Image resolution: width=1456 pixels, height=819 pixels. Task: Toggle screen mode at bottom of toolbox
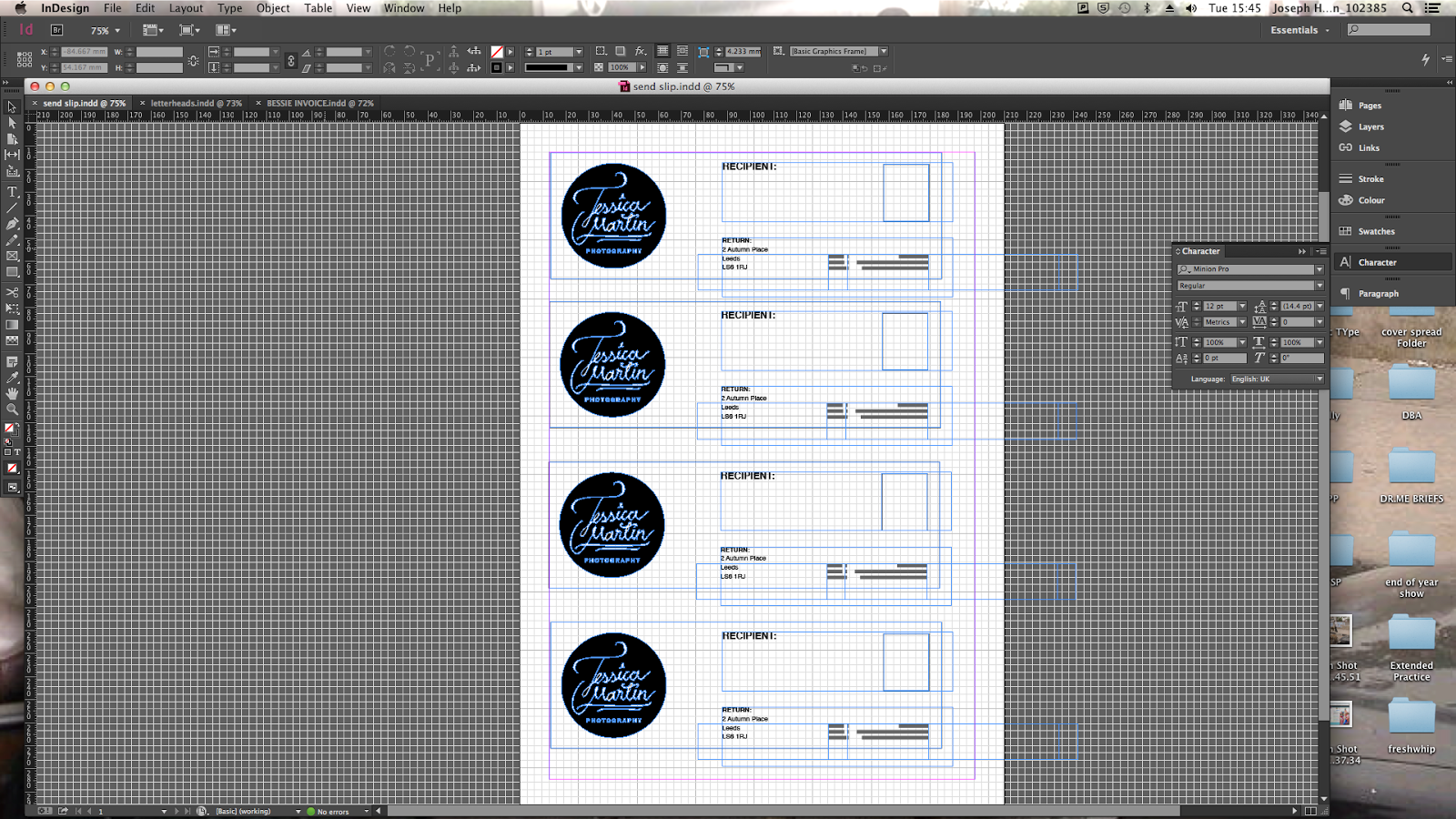point(12,488)
